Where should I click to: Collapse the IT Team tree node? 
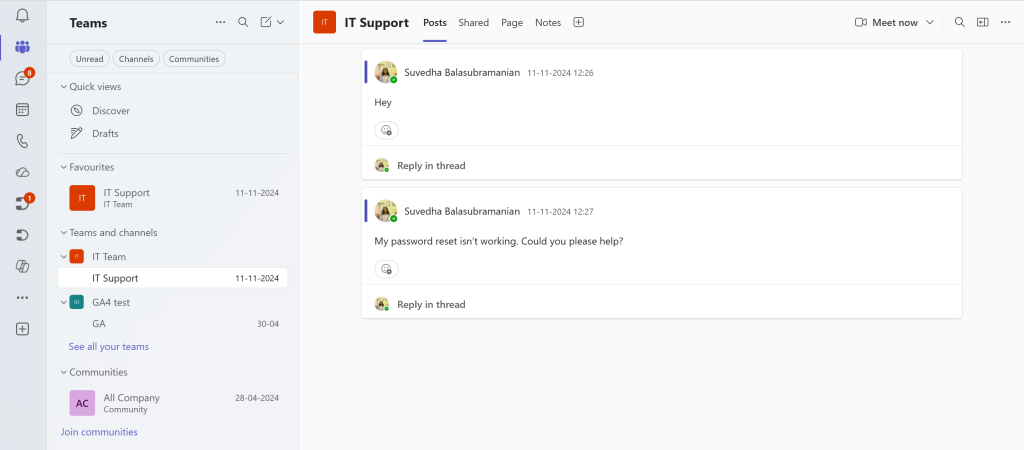[64, 257]
